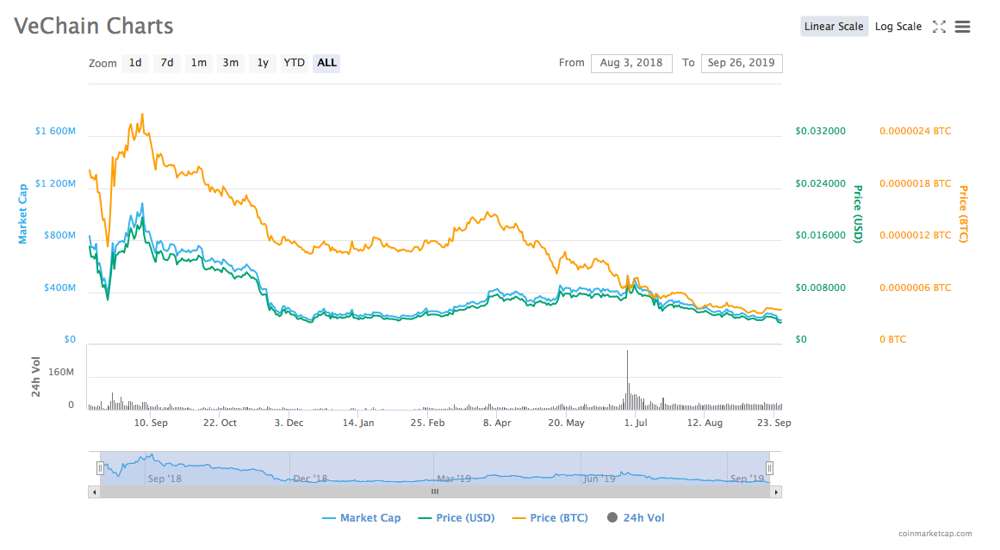Click the $1 600M axis label
Screen dimensions: 1000x550
(x=55, y=131)
